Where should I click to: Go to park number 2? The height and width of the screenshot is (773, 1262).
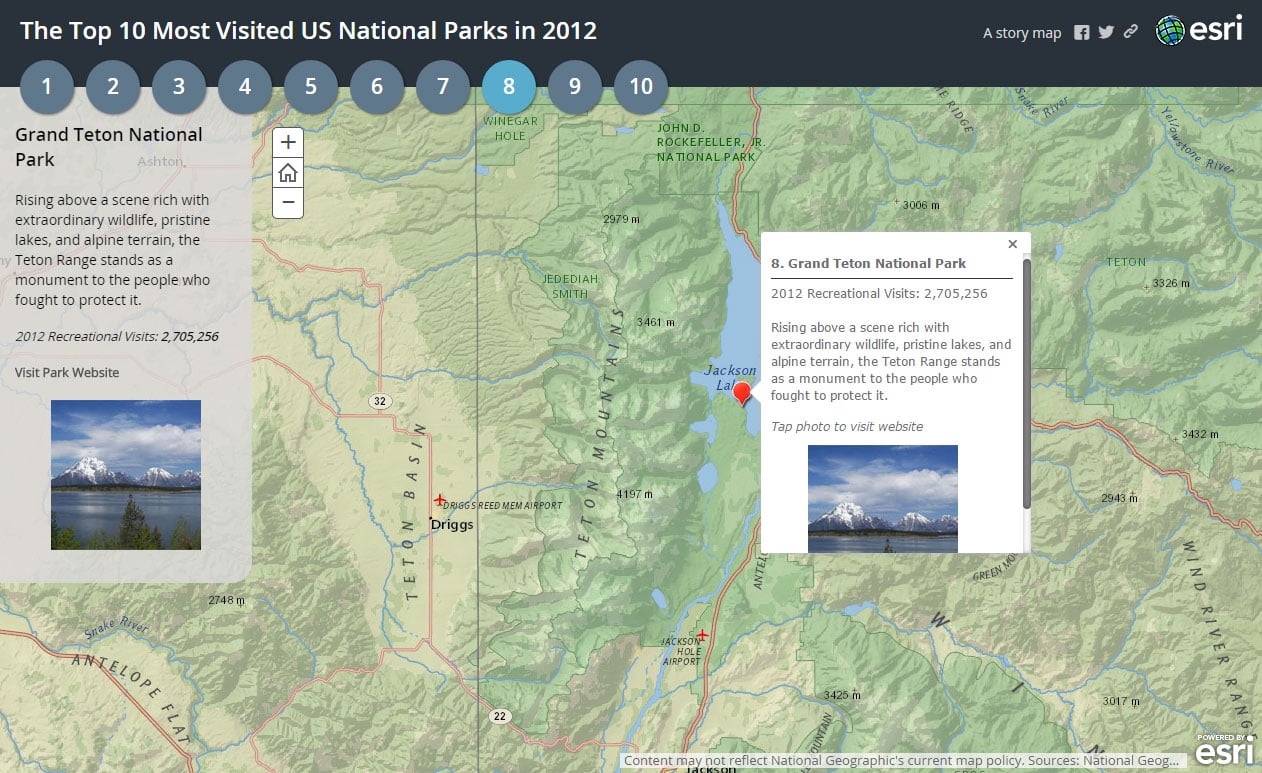(112, 87)
